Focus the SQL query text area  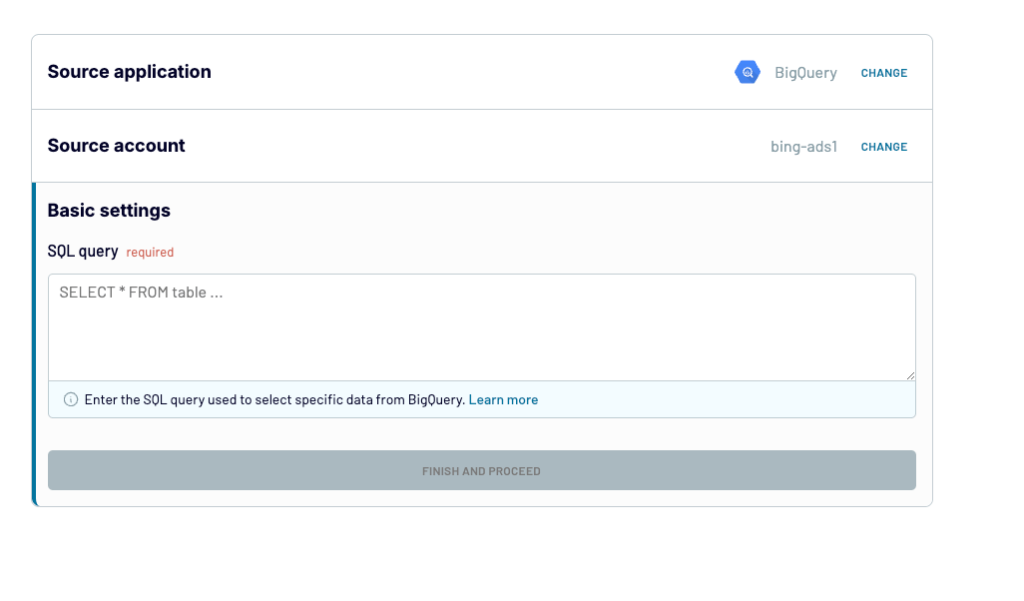(482, 327)
